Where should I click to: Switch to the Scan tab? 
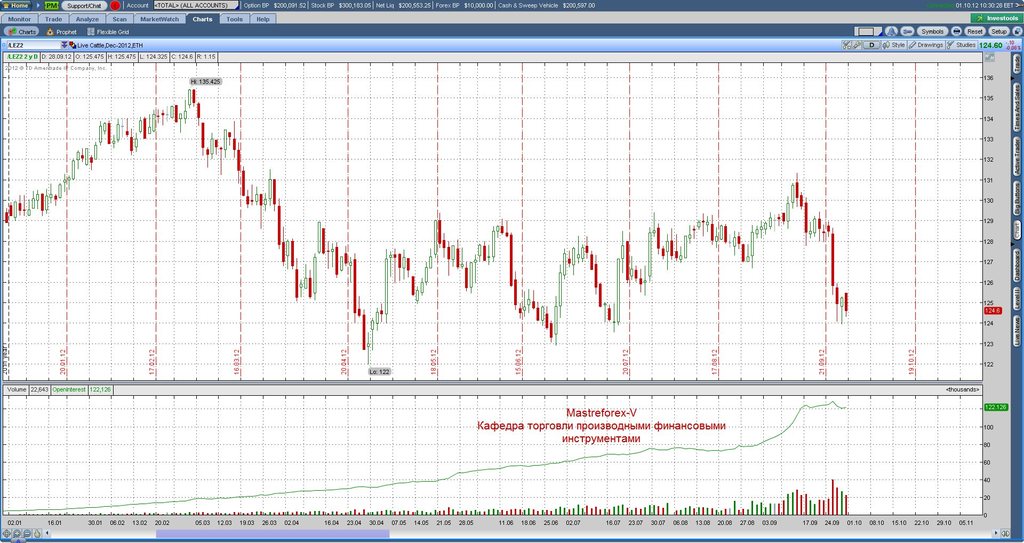tap(120, 19)
